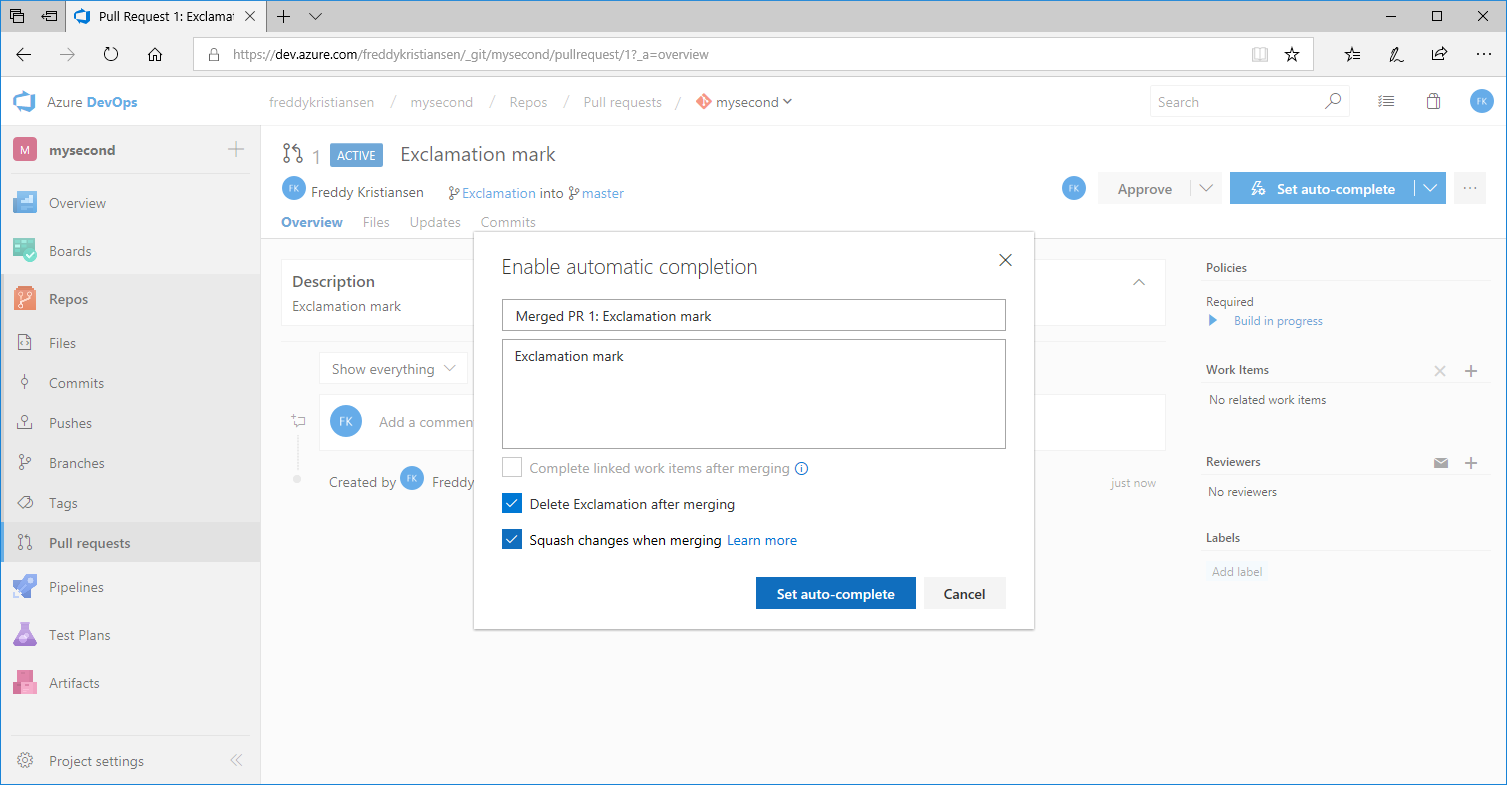Open Artifacts from the sidebar icon
Image resolution: width=1507 pixels, height=785 pixels.
25,683
